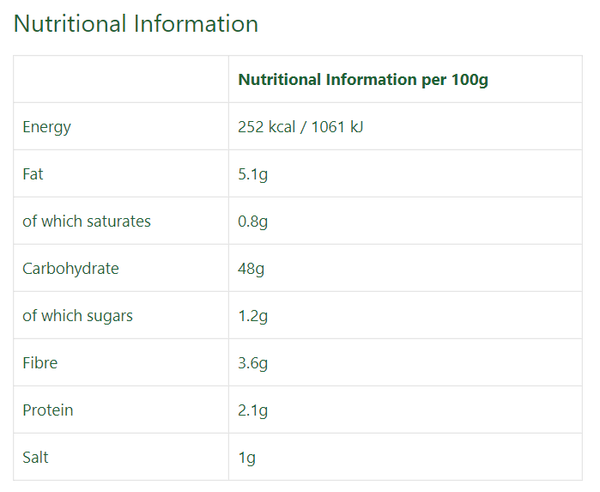
Task: Click the word "kcal" in the Energy row
Action: pos(283,127)
